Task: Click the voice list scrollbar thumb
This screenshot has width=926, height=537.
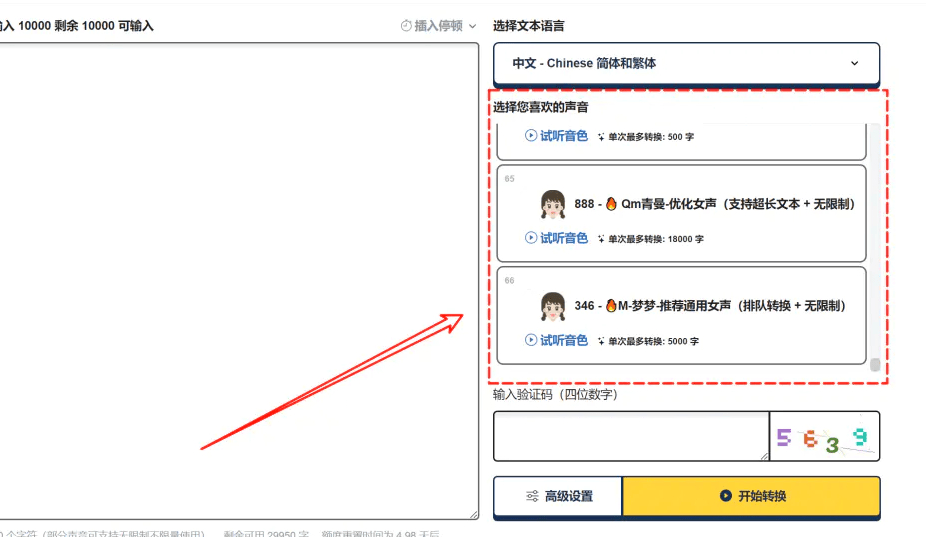Action: pos(875,364)
